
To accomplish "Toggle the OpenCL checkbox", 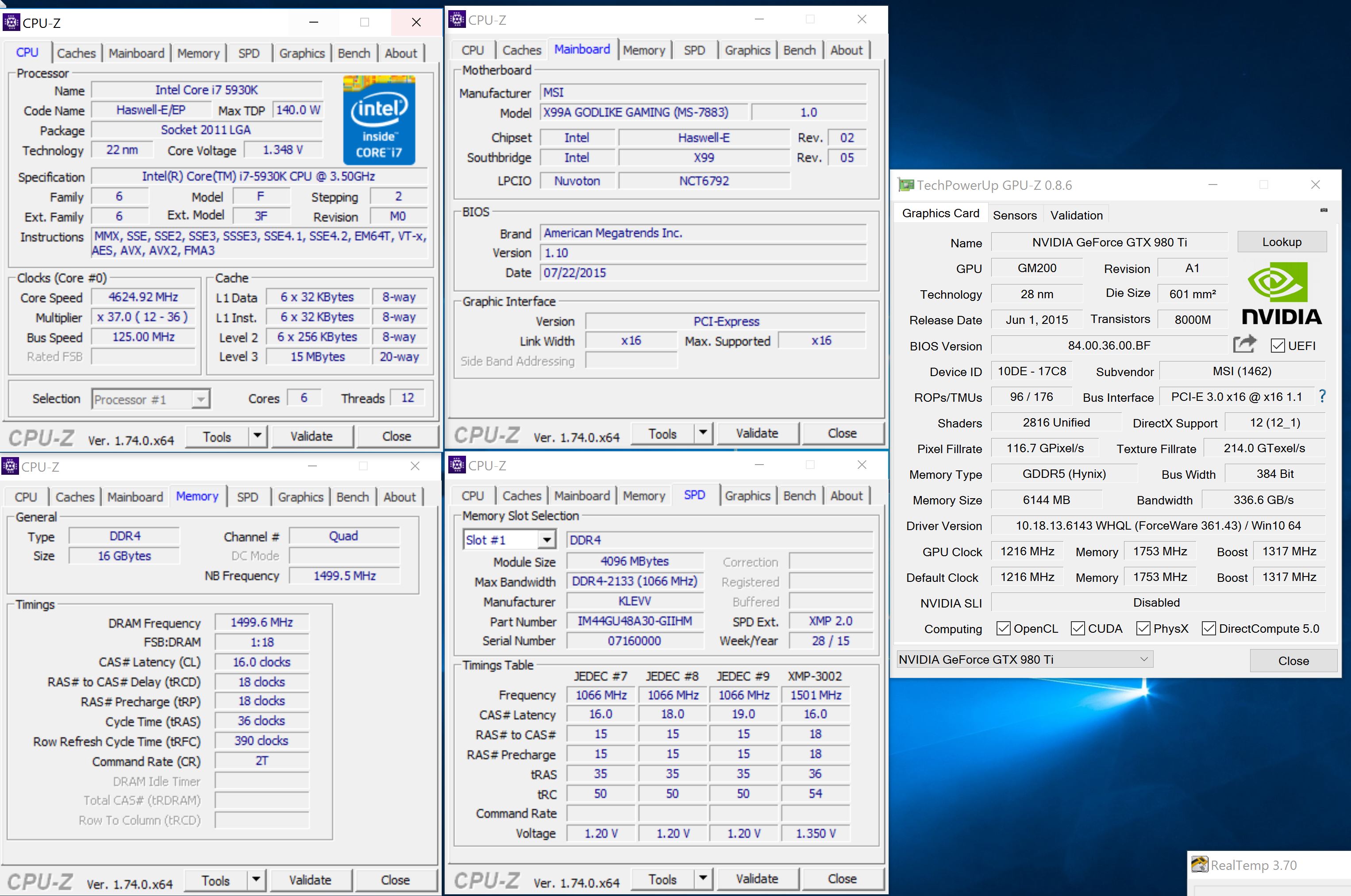I will [x=1003, y=628].
